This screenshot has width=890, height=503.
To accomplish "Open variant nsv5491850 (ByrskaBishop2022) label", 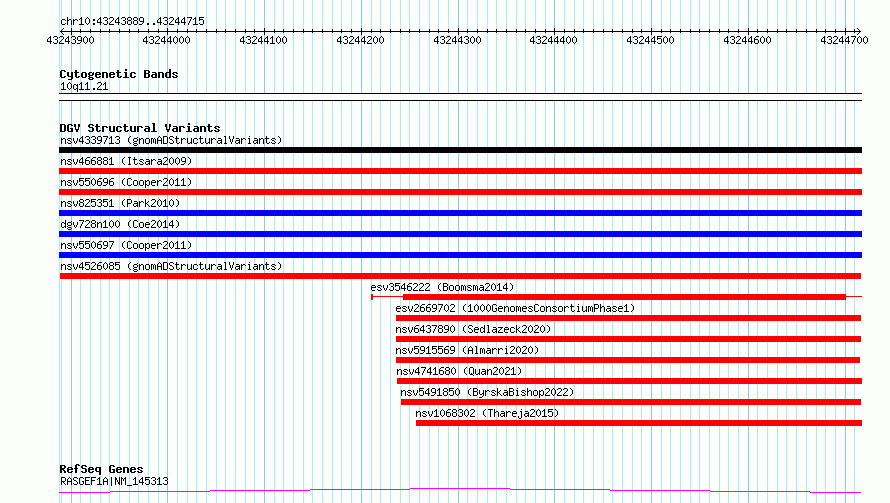I will 487,392.
